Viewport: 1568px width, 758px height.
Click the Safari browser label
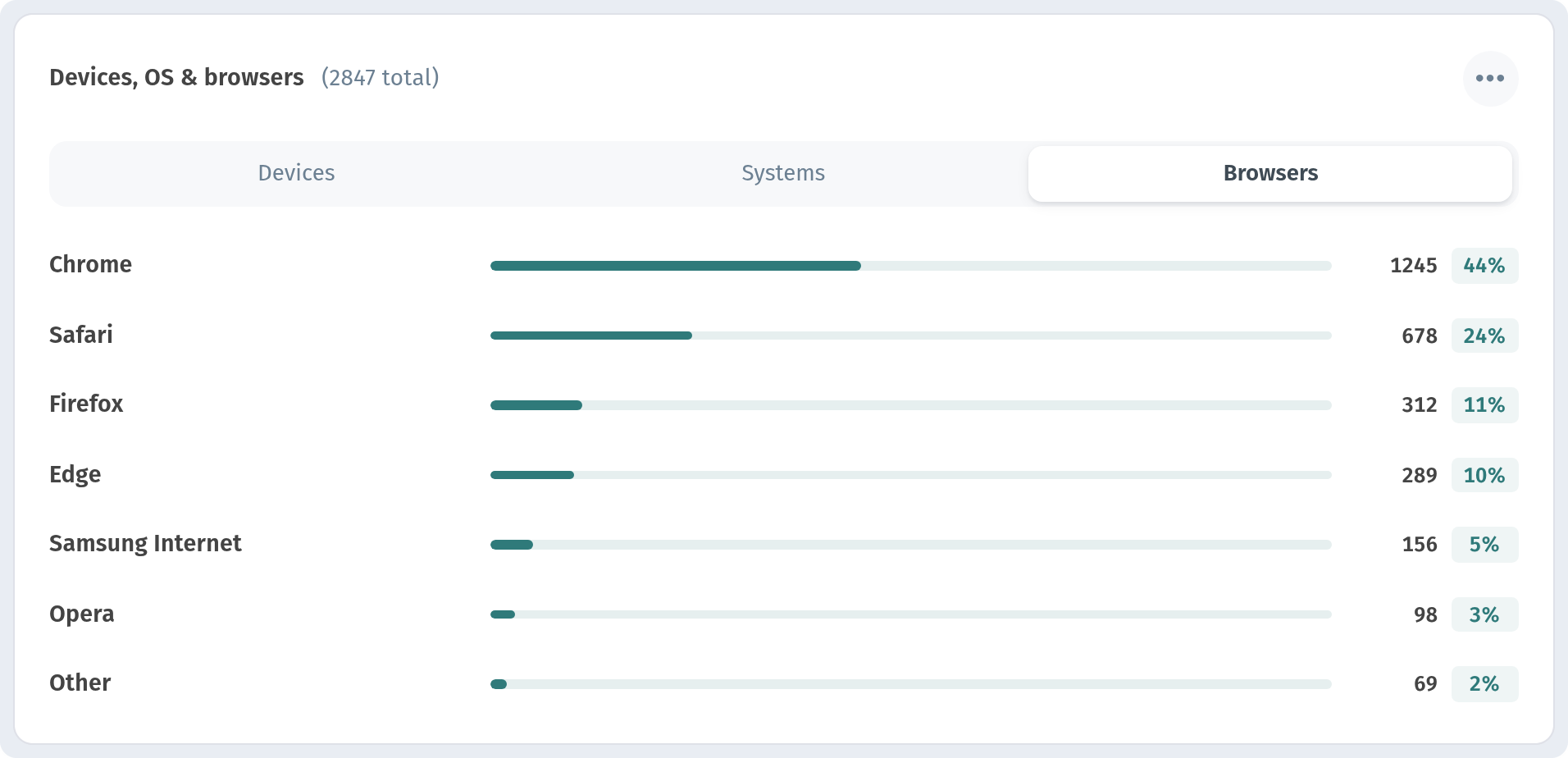pos(81,335)
